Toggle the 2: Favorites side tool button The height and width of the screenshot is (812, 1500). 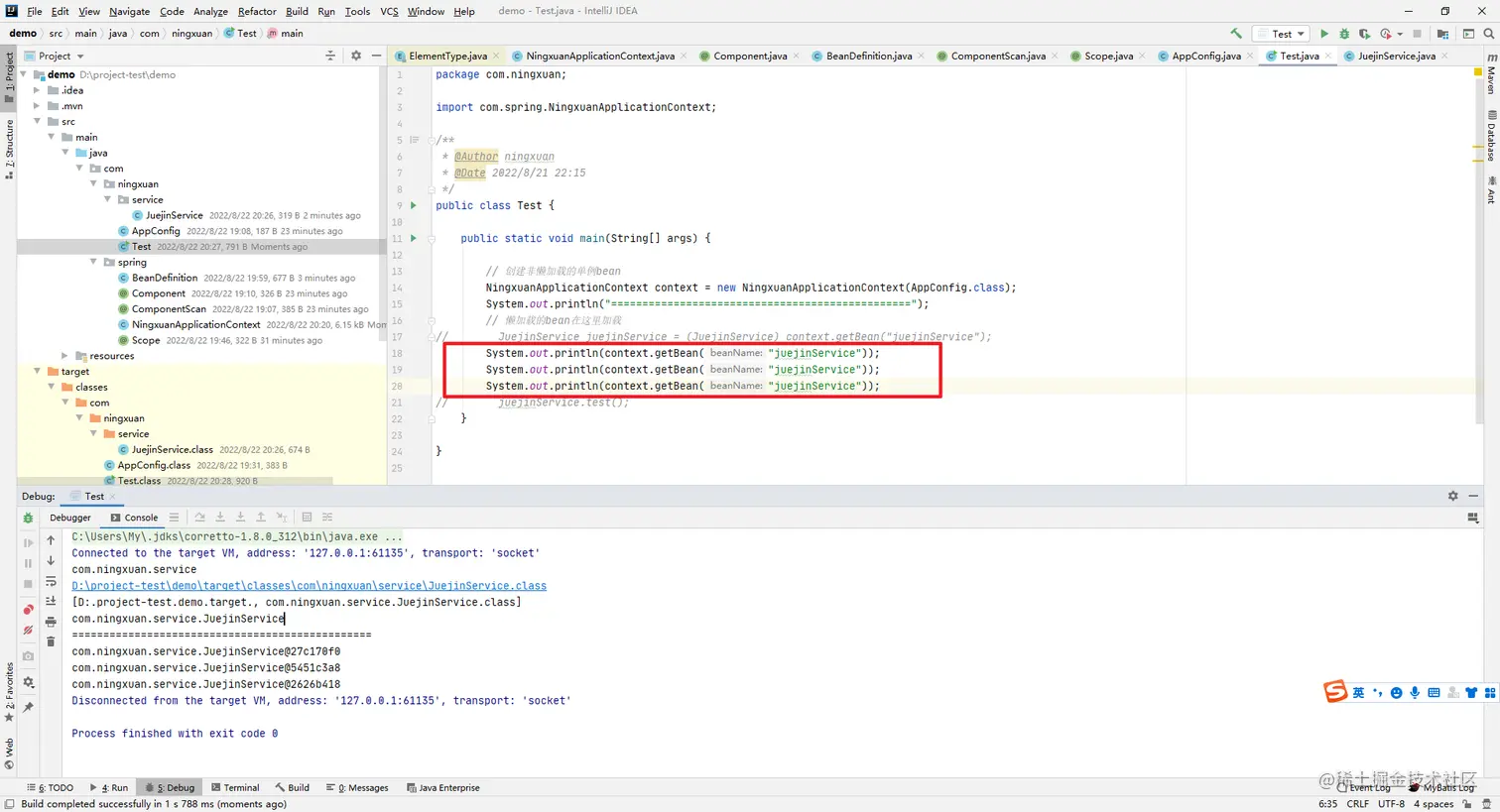[9, 692]
